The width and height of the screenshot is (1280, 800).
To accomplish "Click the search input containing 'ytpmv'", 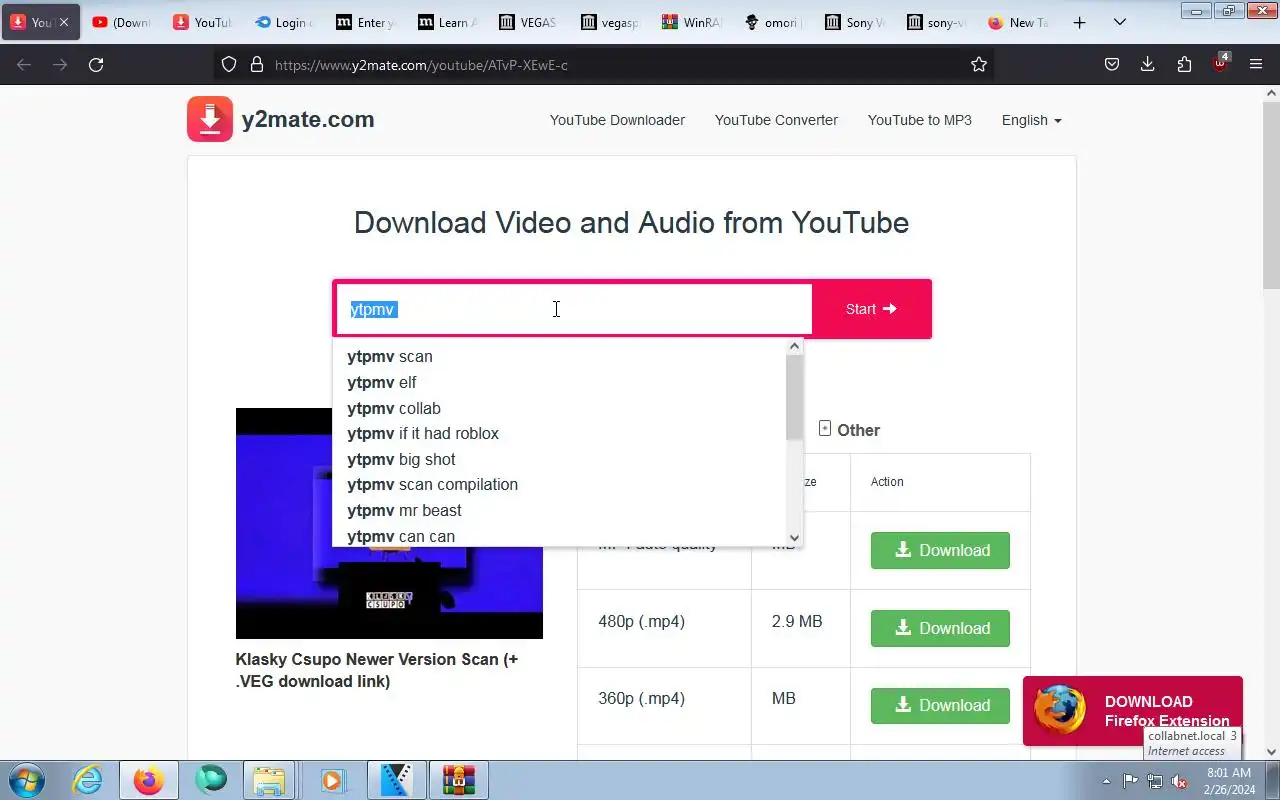I will [574, 309].
